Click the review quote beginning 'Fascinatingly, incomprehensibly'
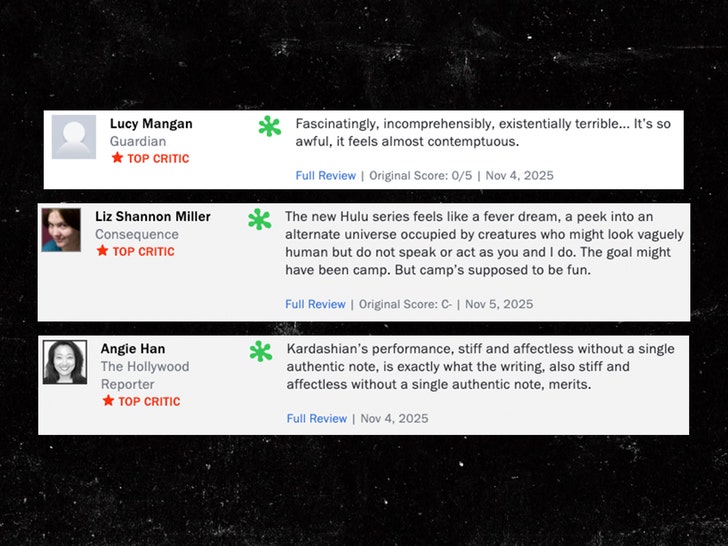This screenshot has width=728, height=546. [x=483, y=133]
